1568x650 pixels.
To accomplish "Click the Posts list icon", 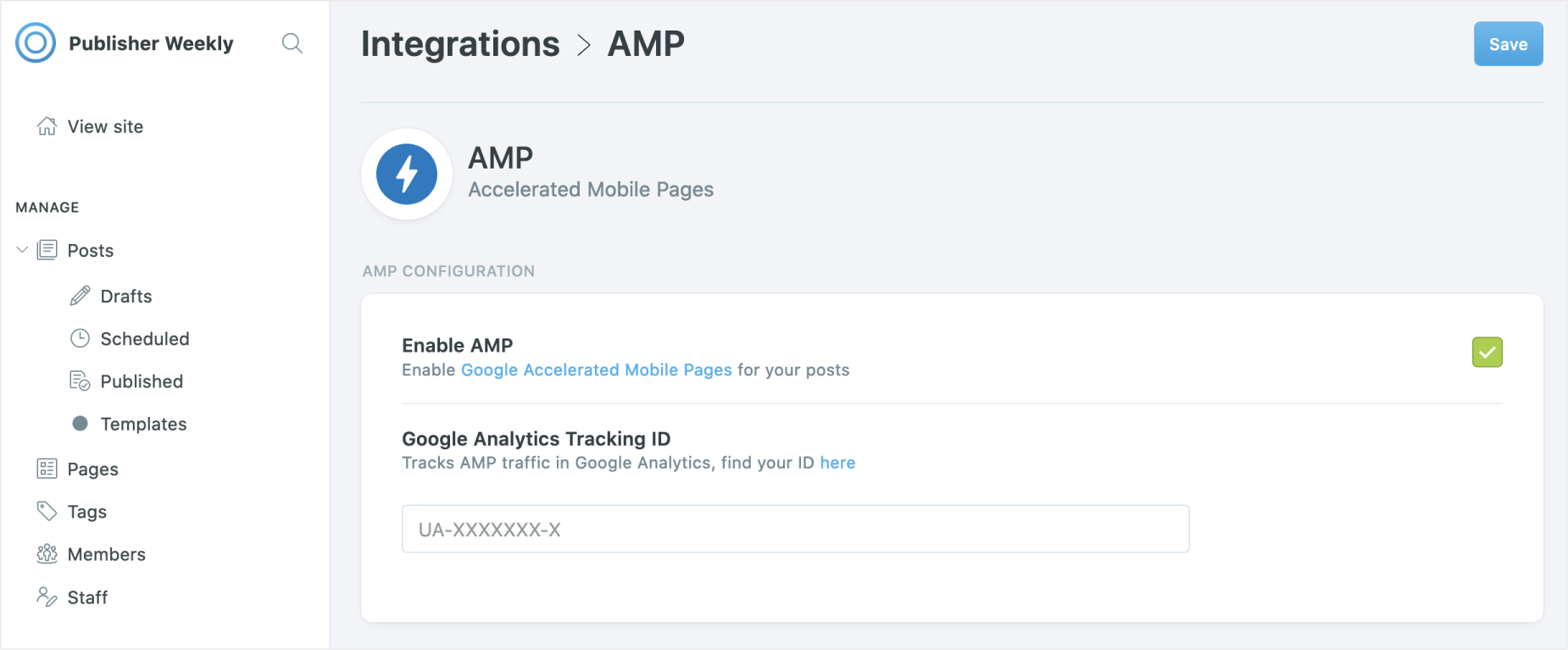I will point(47,250).
